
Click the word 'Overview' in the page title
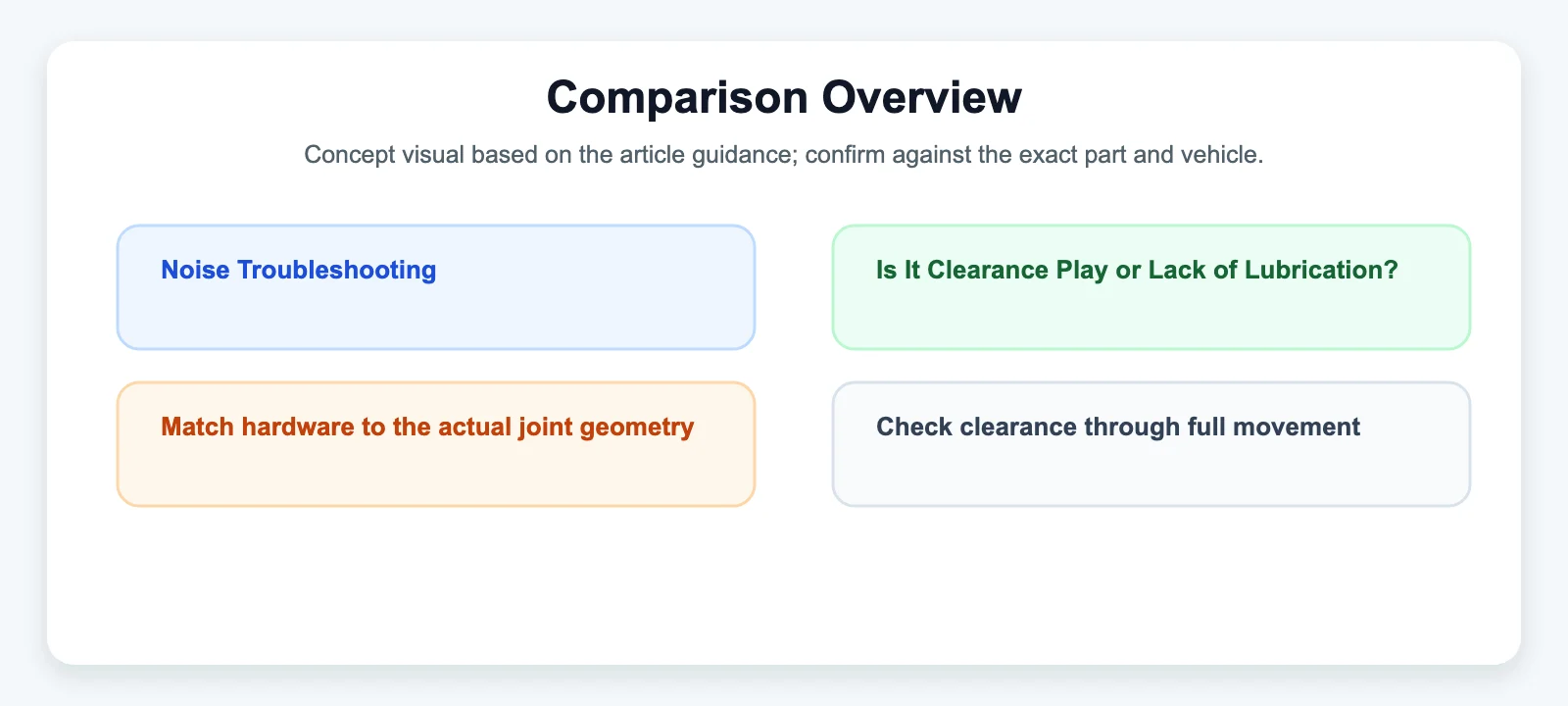tap(922, 97)
